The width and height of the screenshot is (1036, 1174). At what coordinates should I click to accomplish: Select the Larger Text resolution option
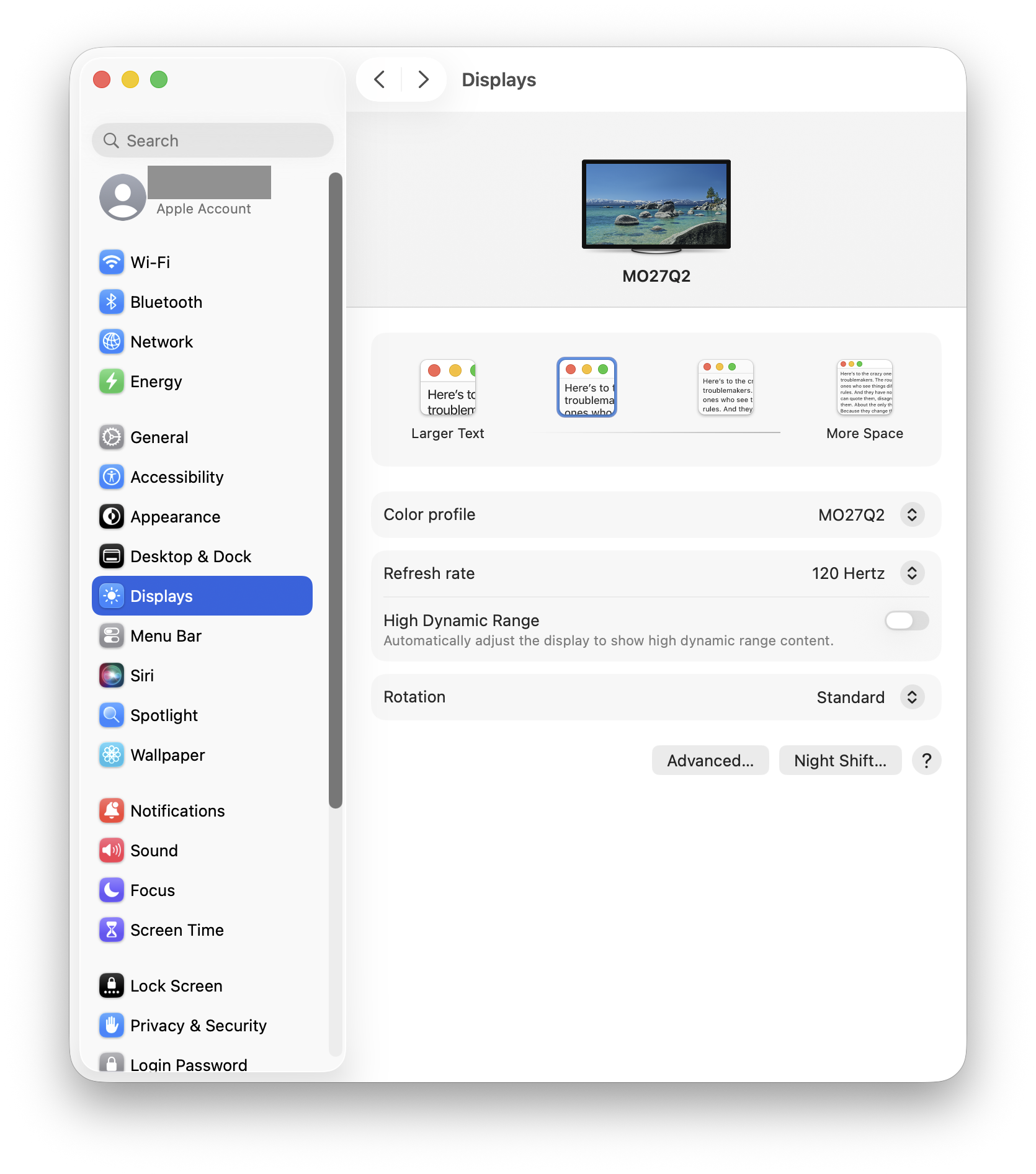click(x=448, y=388)
